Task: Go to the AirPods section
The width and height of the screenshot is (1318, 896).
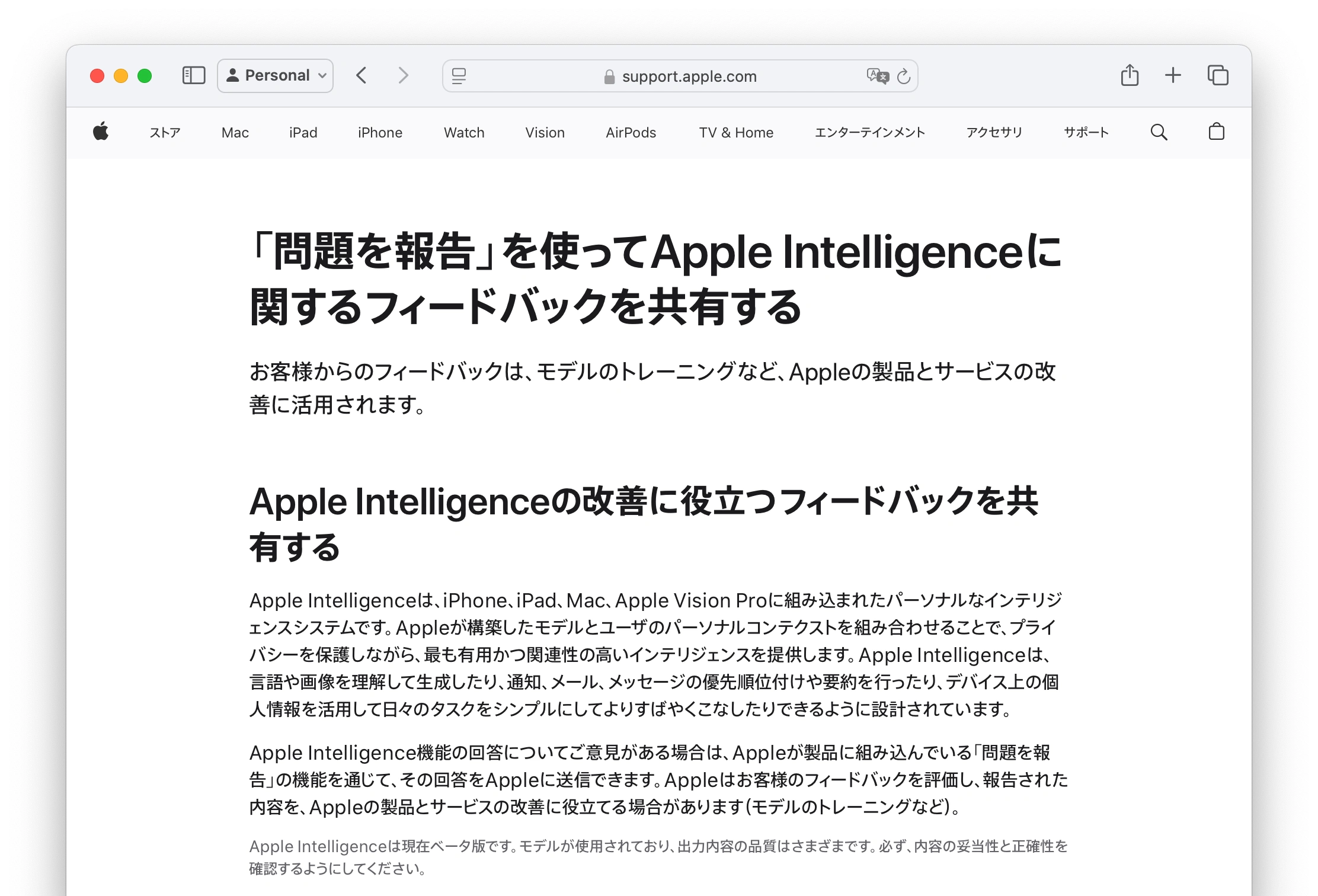Action: pyautogui.click(x=631, y=133)
